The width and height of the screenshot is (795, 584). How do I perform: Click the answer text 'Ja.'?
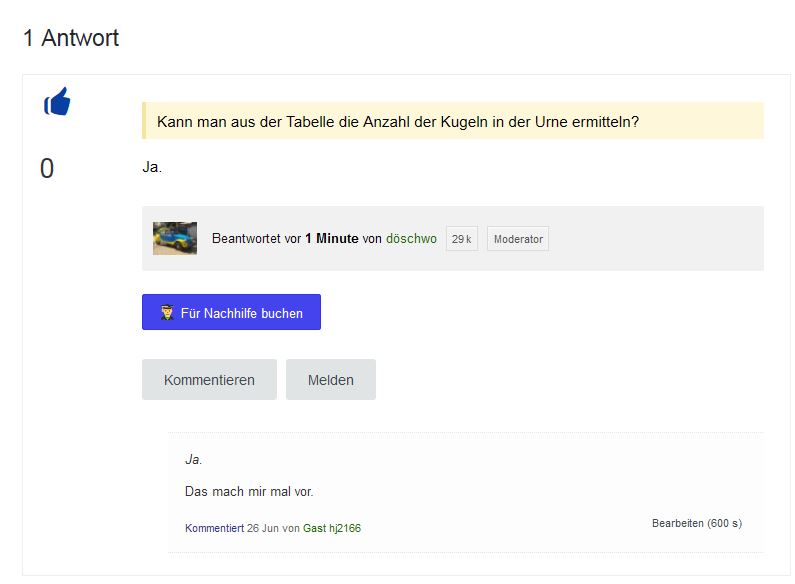(x=152, y=167)
